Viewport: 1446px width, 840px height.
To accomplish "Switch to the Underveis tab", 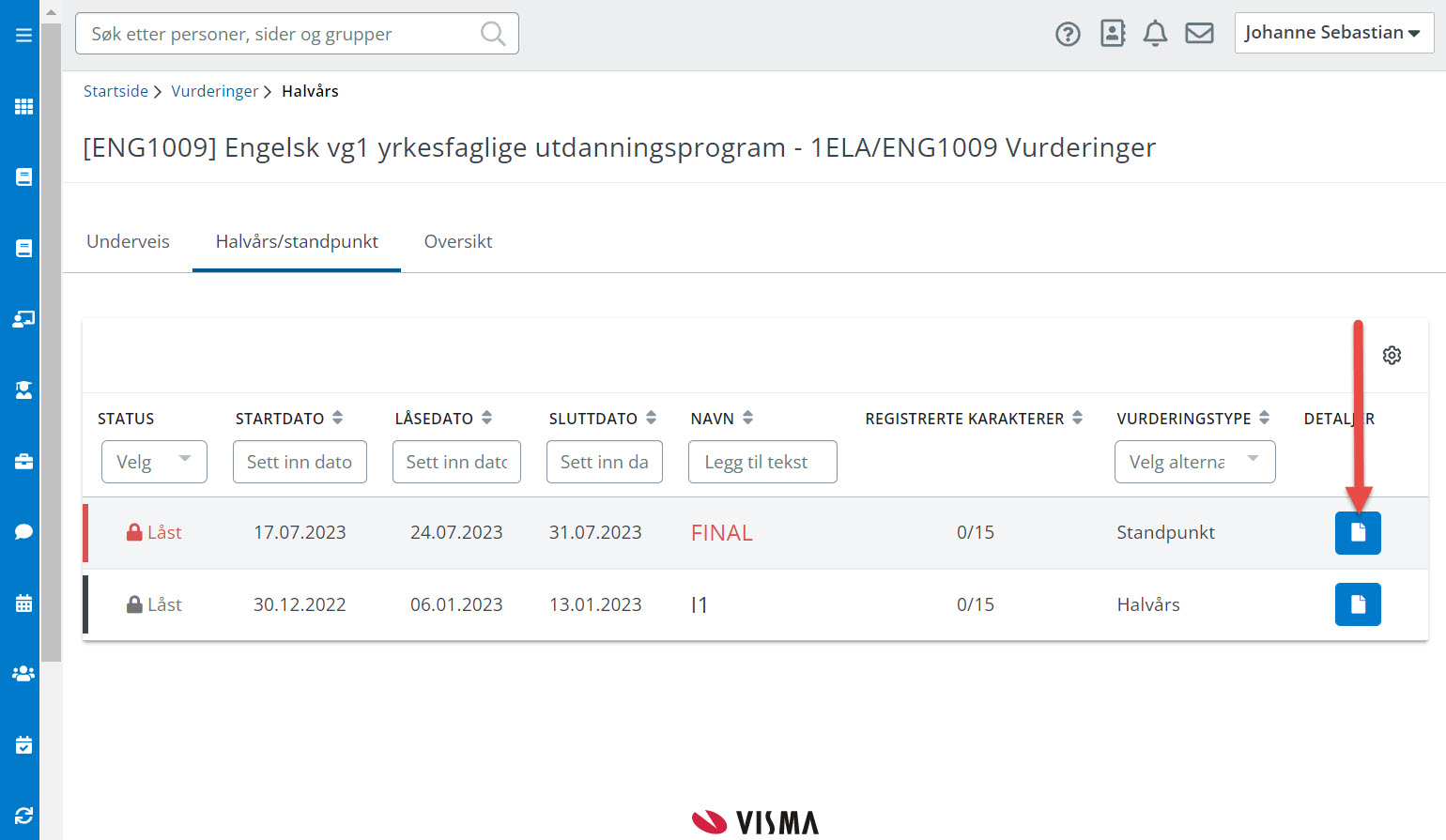I will tap(128, 241).
